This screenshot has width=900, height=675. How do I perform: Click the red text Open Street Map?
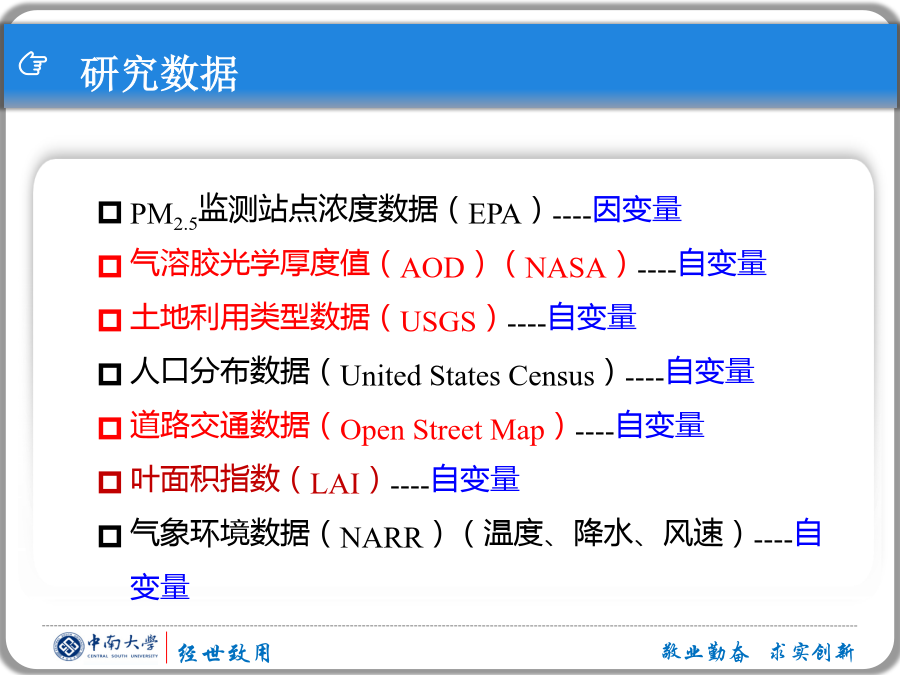[442, 430]
